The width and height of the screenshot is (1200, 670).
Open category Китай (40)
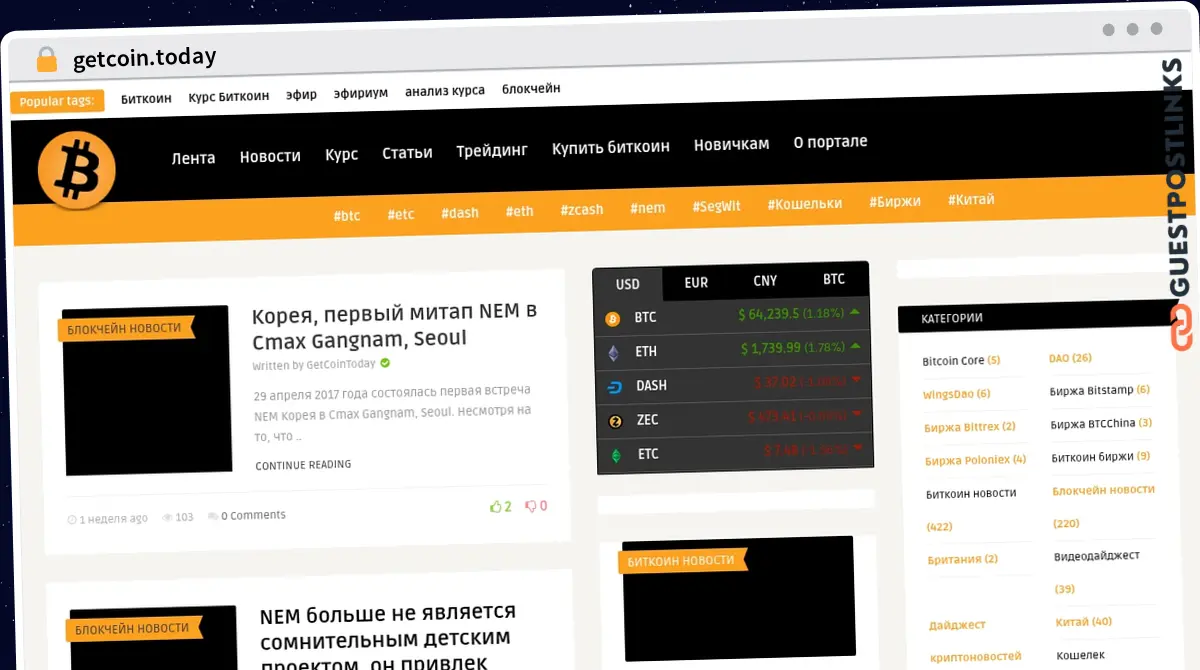[1084, 621]
